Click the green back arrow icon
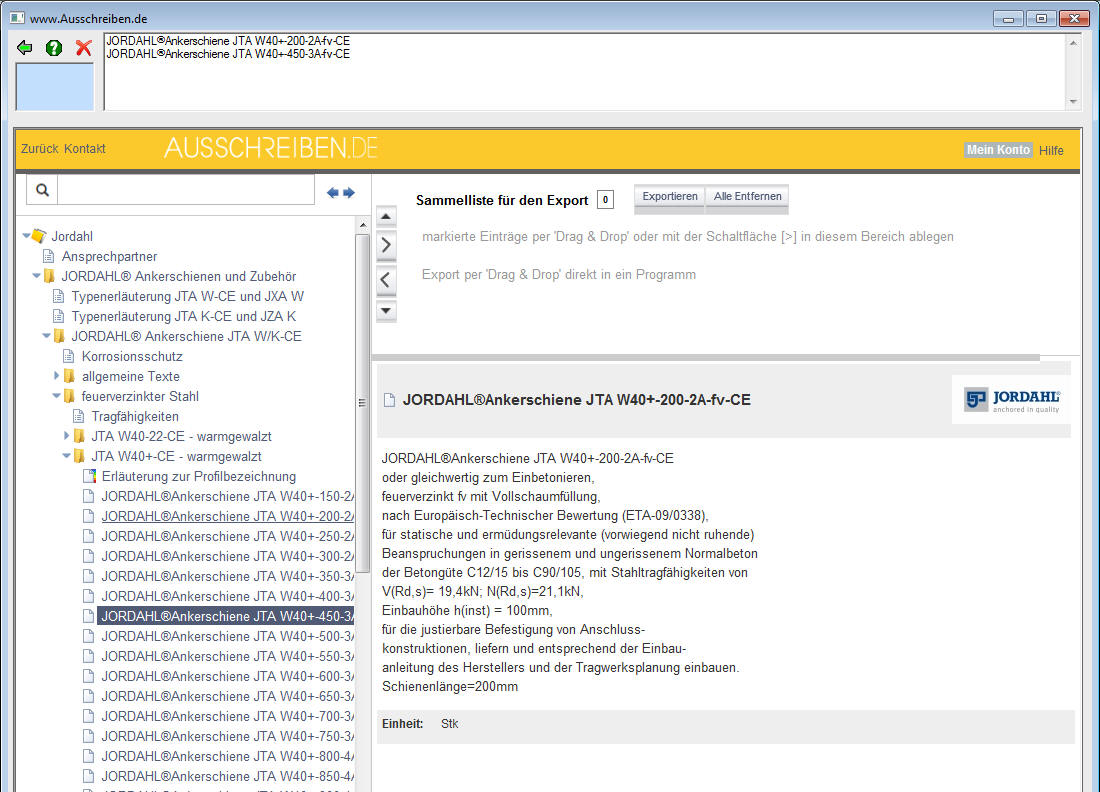This screenshot has height=792, width=1100. pyautogui.click(x=25, y=48)
